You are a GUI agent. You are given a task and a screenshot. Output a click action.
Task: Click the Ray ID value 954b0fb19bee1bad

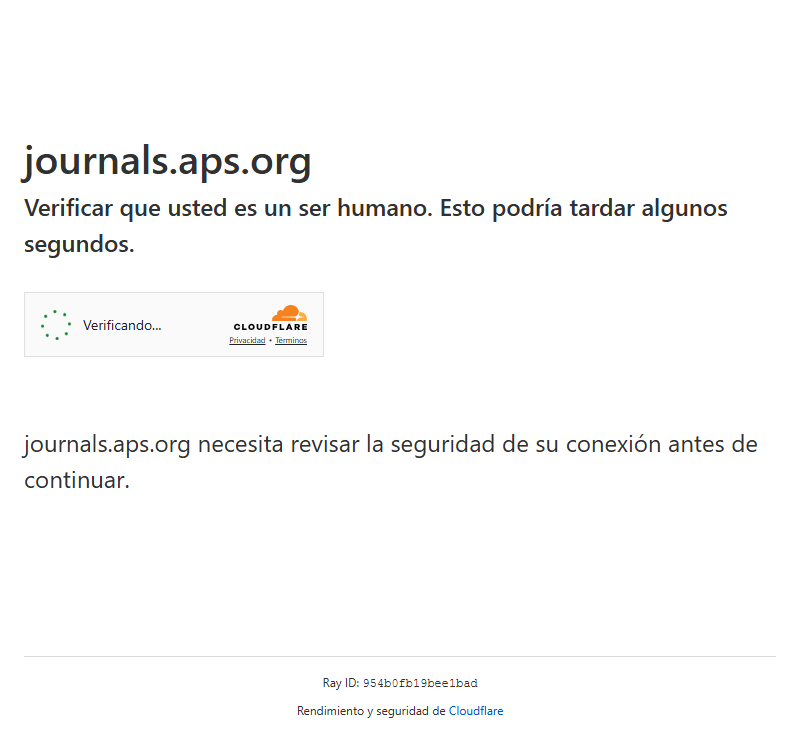(x=420, y=683)
